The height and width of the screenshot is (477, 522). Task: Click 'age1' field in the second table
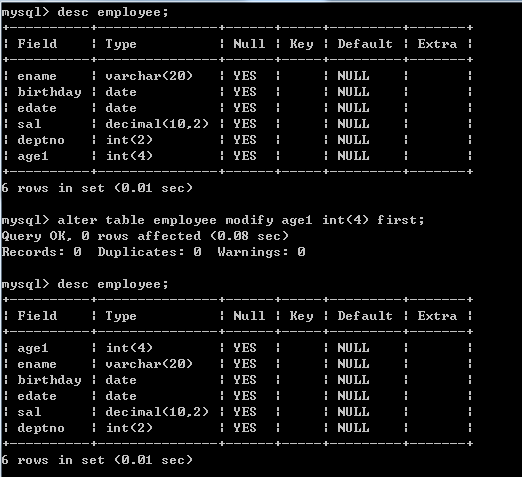pos(33,348)
